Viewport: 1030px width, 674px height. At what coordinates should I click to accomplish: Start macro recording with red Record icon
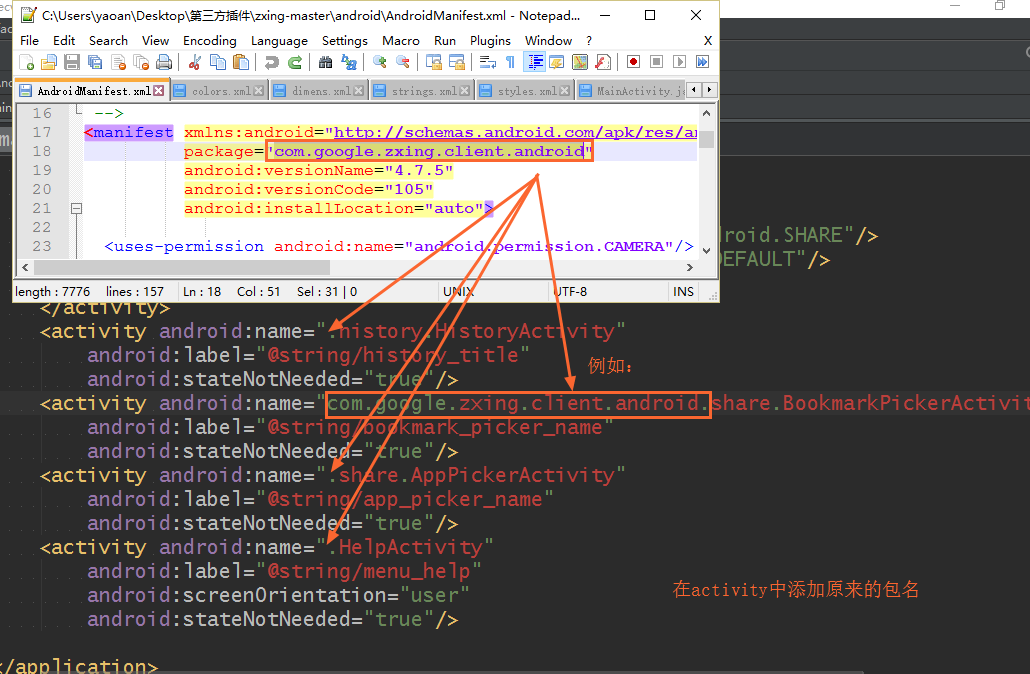tap(633, 62)
